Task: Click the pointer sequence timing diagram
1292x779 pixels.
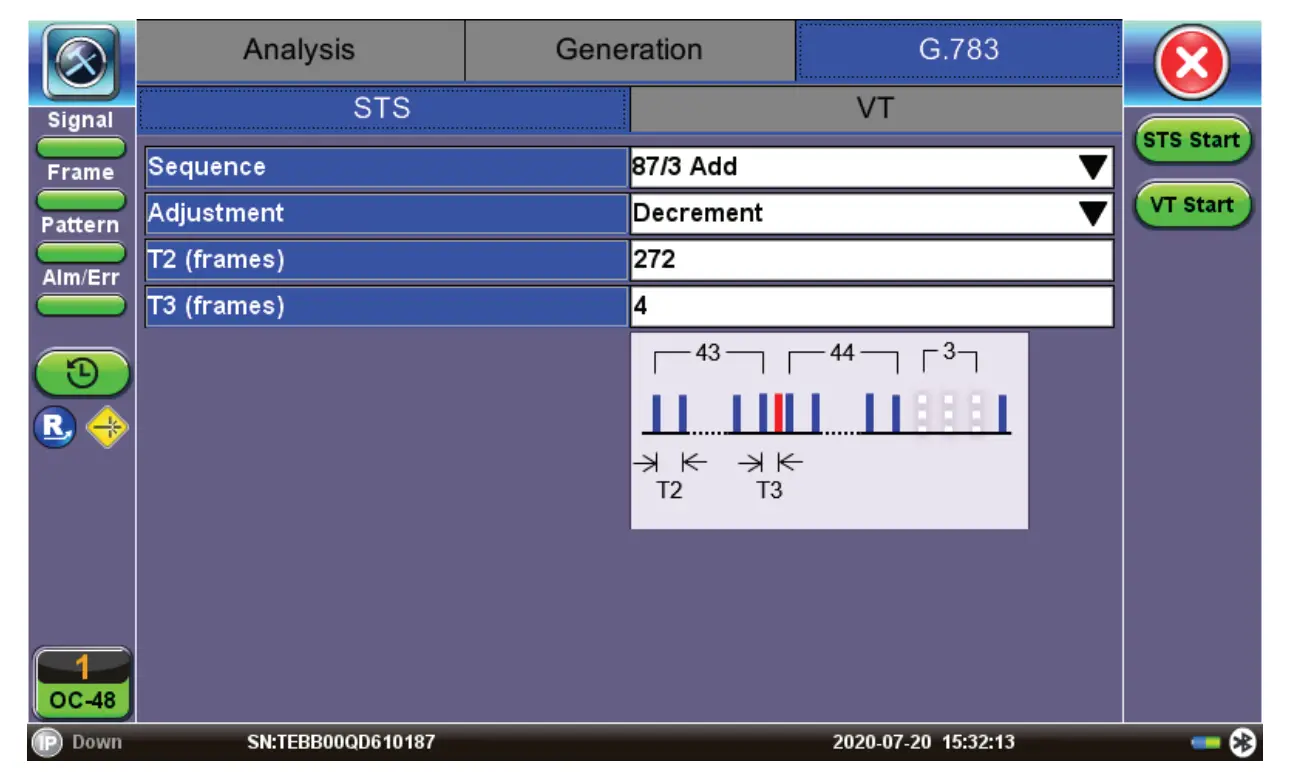Action: [829, 430]
